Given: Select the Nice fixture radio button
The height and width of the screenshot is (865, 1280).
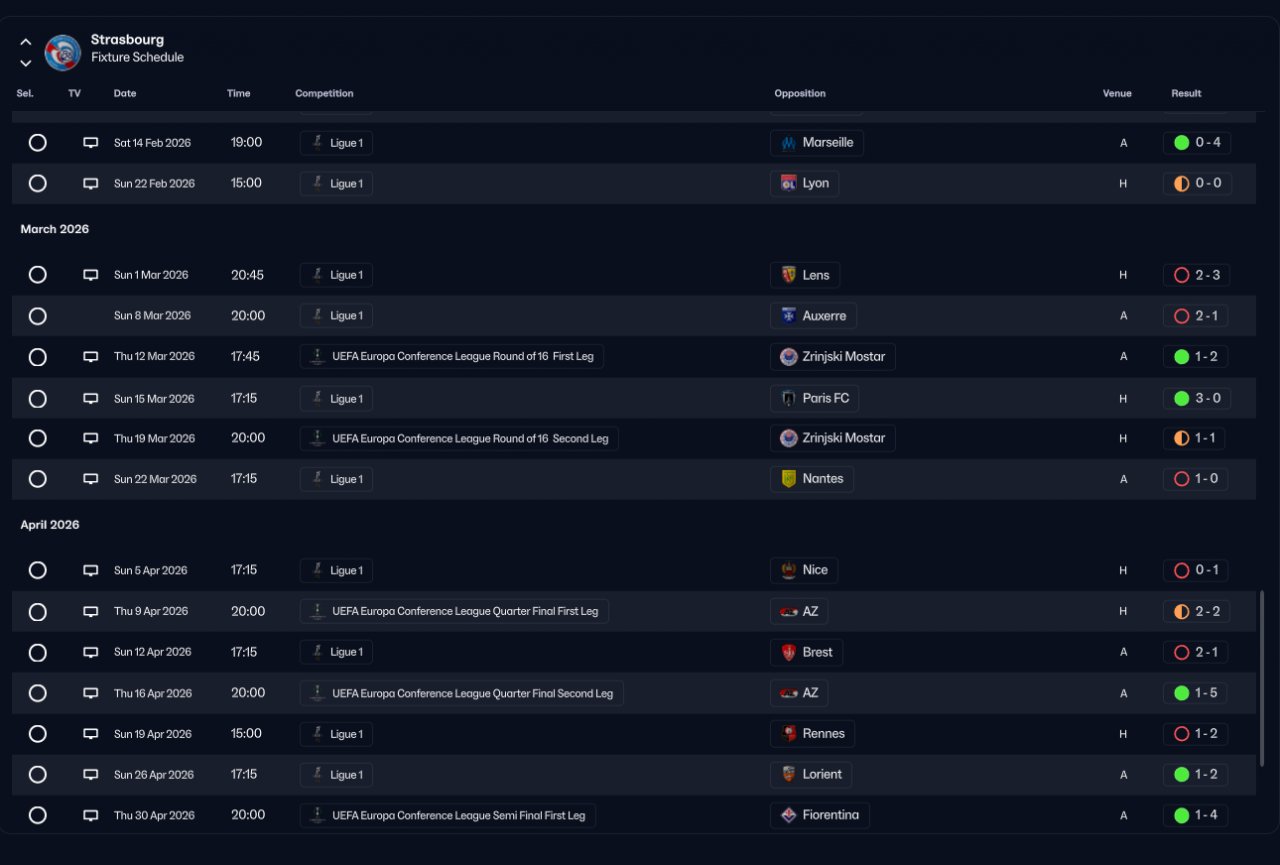Looking at the screenshot, I should tap(38, 571).
